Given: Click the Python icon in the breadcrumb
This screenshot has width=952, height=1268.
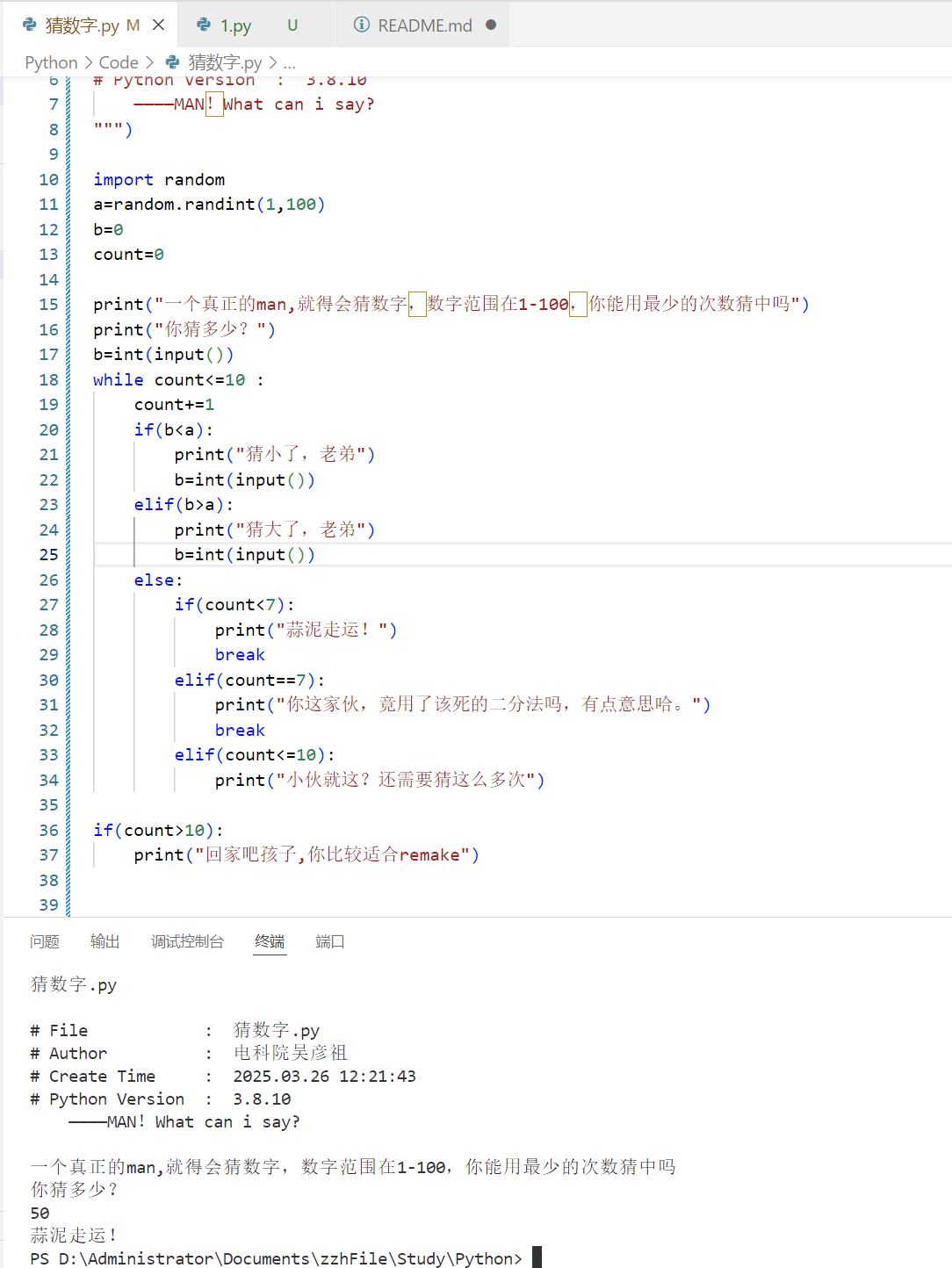Looking at the screenshot, I should click(173, 62).
